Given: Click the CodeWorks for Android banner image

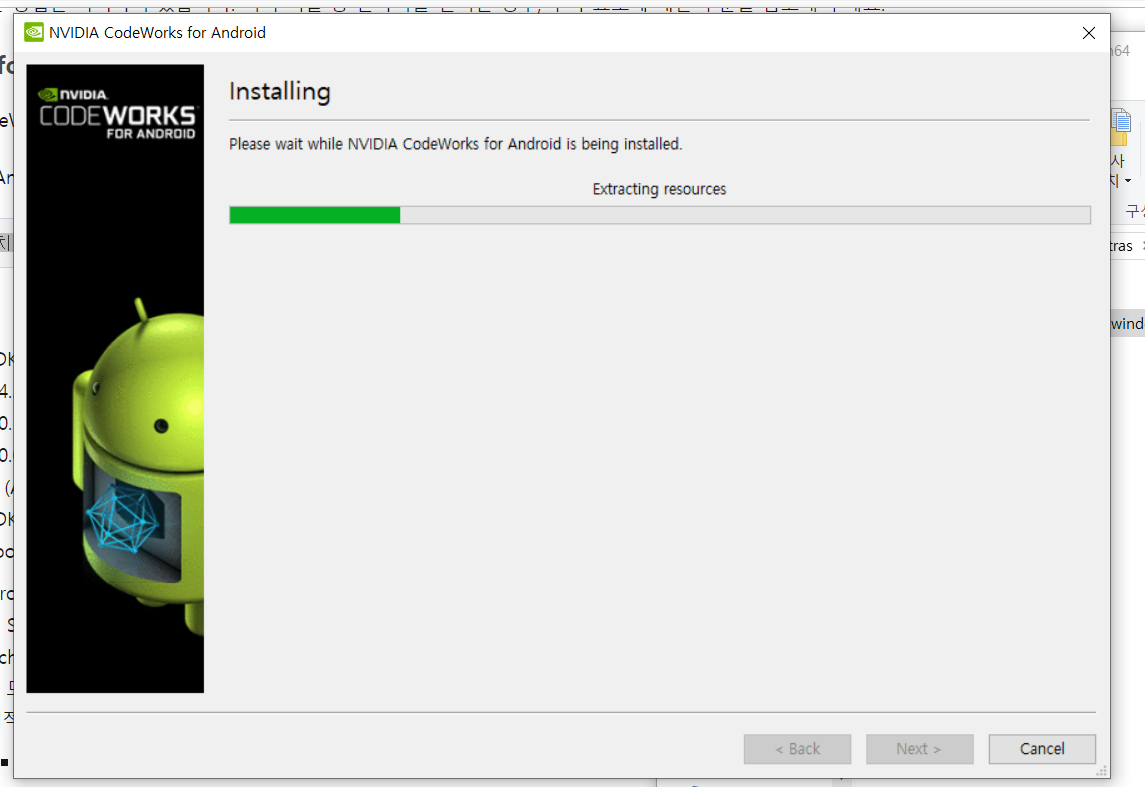Looking at the screenshot, I should pyautogui.click(x=115, y=378).
